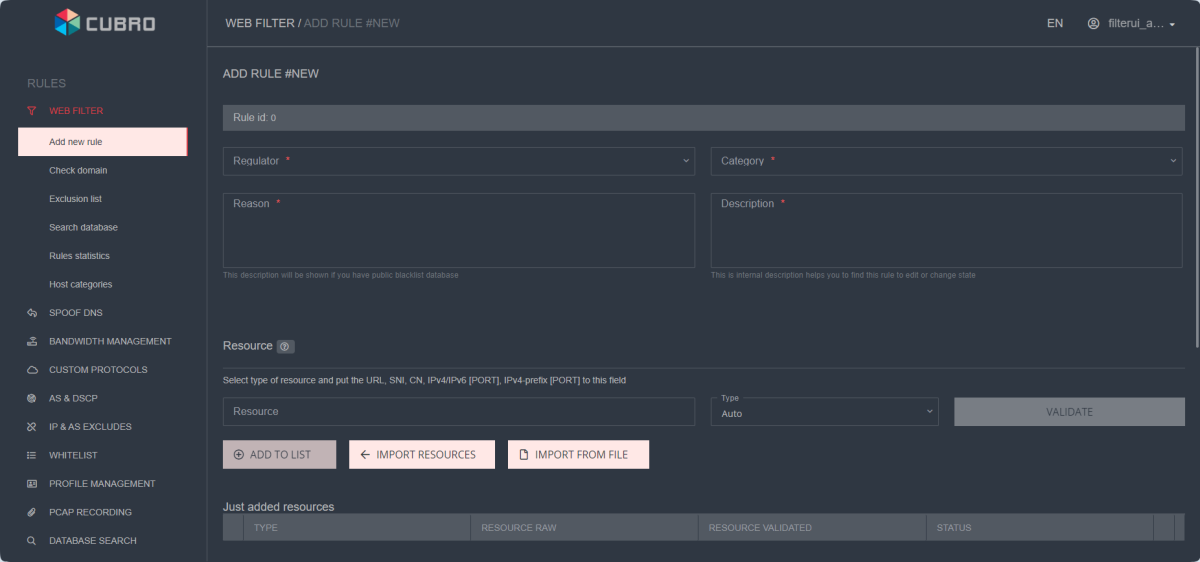Image resolution: width=1200 pixels, height=562 pixels.
Task: Select Check domain in the sidebar
Action: (x=78, y=171)
